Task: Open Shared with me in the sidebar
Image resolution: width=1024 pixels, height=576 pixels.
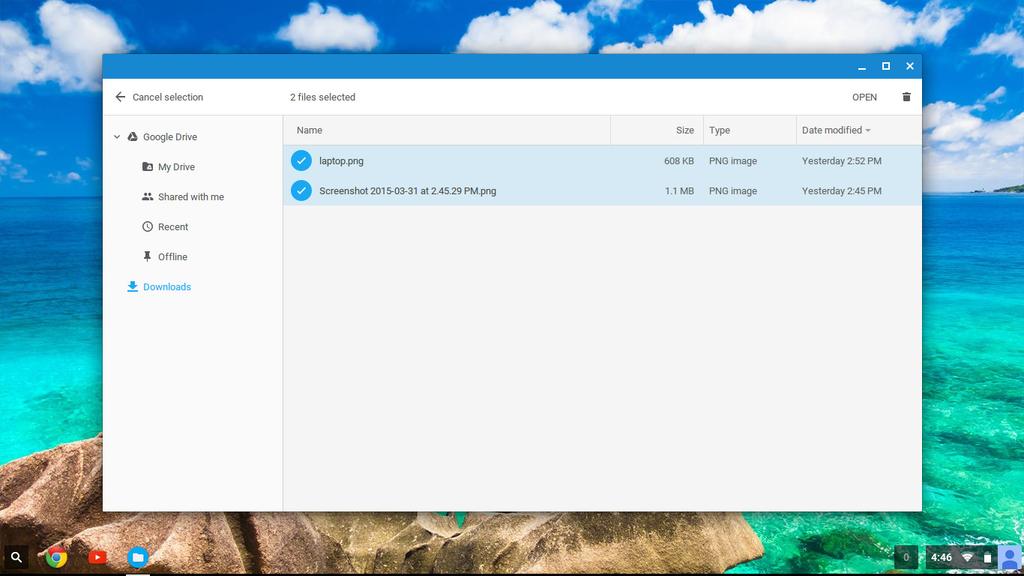Action: click(x=191, y=197)
